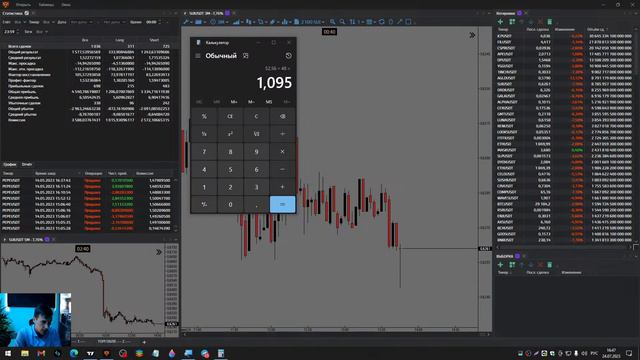This screenshot has height=360, width=640.
Task: Open the USDT volume dropdown in chart toolbar
Action: (309, 22)
